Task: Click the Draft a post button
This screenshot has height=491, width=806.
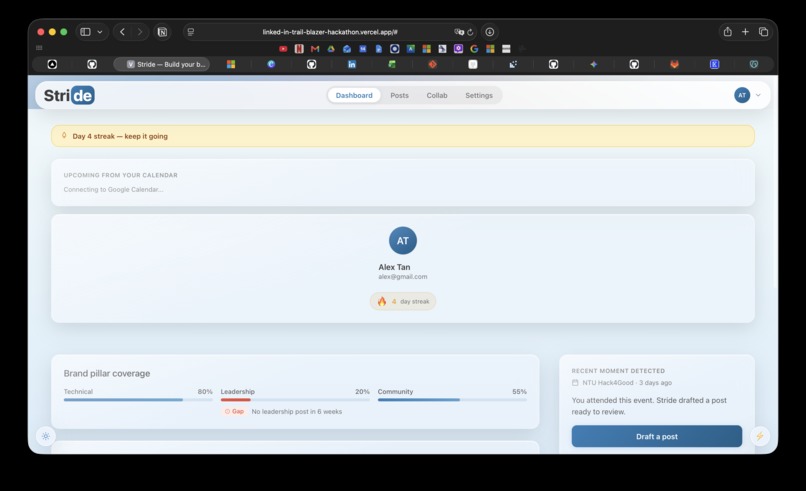Action: (x=656, y=436)
